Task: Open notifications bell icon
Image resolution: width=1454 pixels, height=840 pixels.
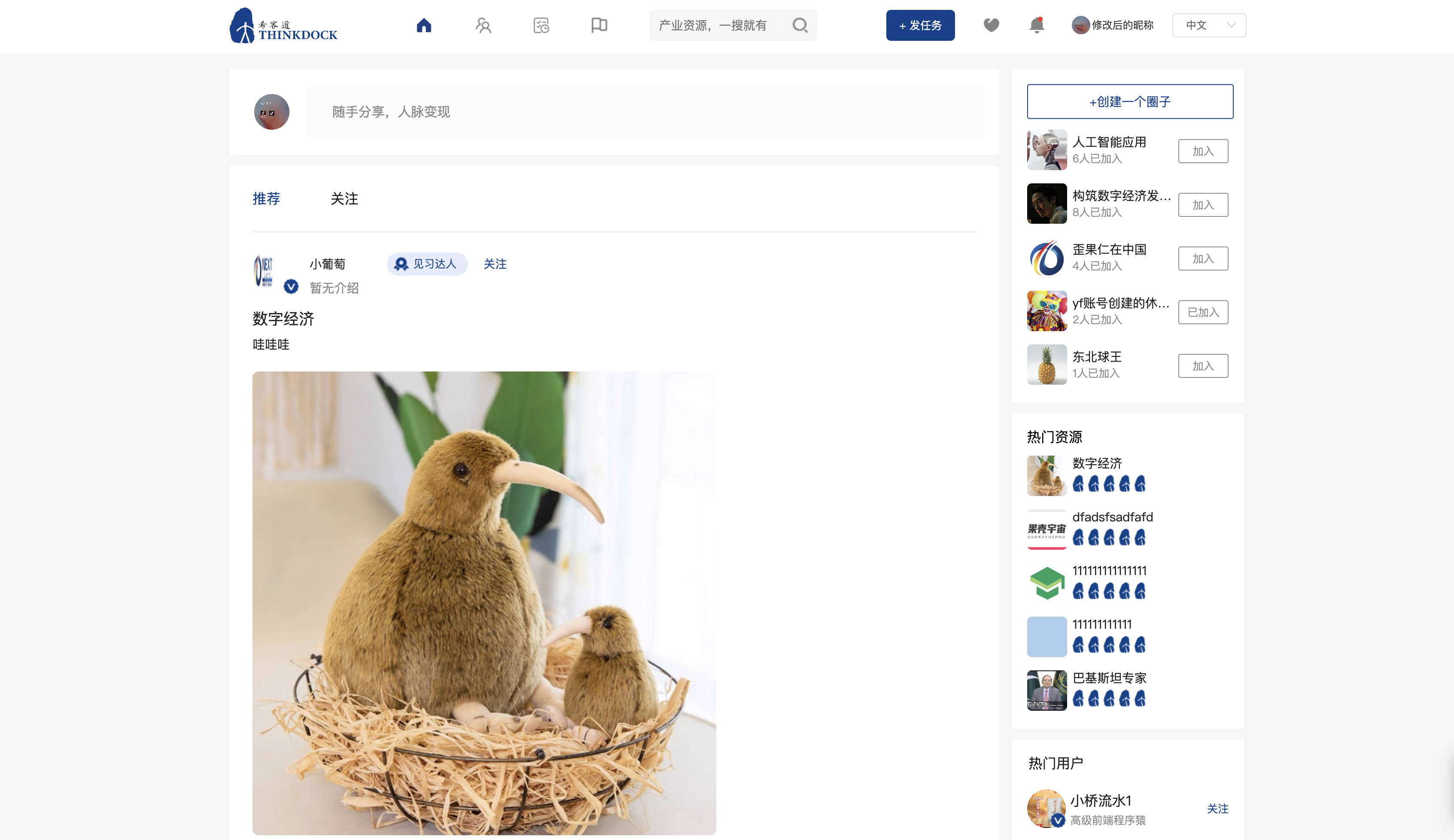Action: tap(1037, 25)
